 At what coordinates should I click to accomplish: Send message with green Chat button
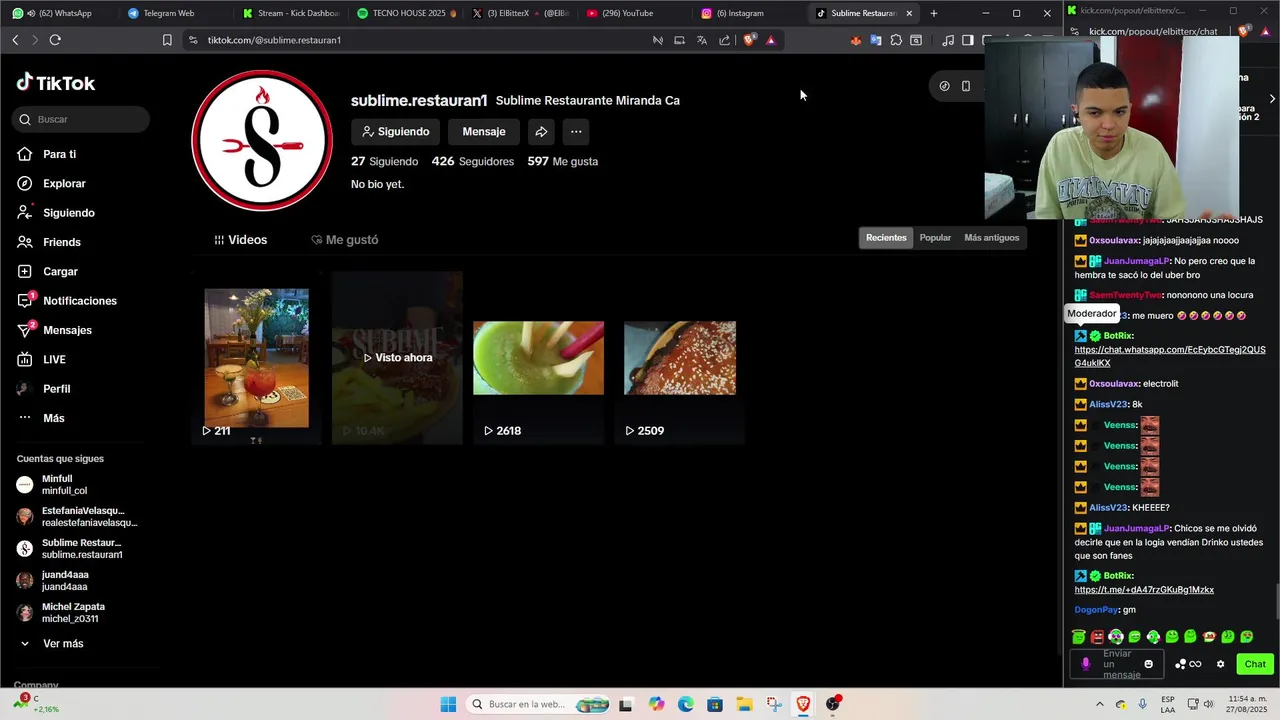[1255, 664]
